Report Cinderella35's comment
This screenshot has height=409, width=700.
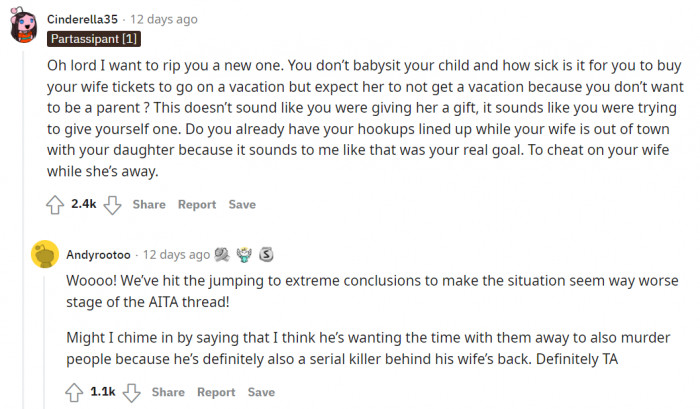pos(197,204)
